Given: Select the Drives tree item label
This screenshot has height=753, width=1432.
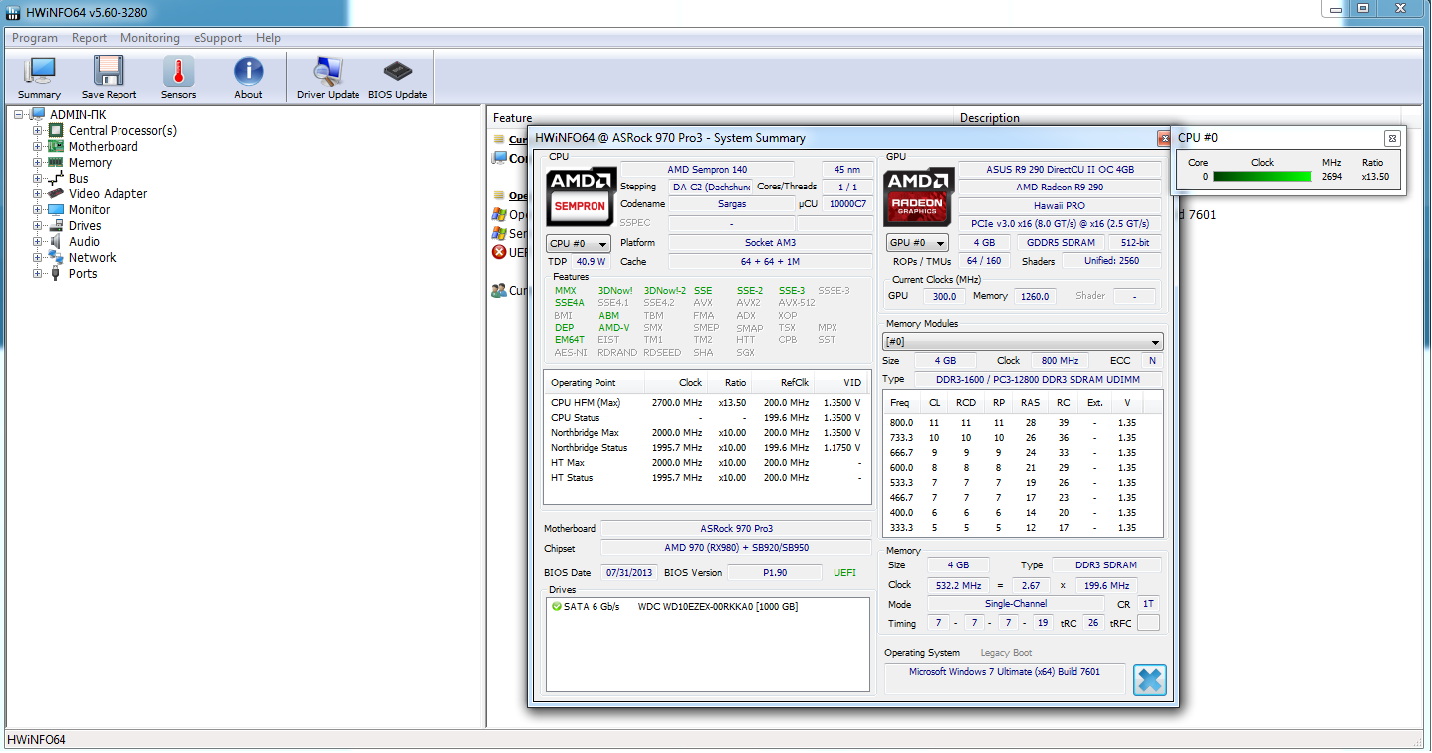Looking at the screenshot, I should tap(85, 226).
